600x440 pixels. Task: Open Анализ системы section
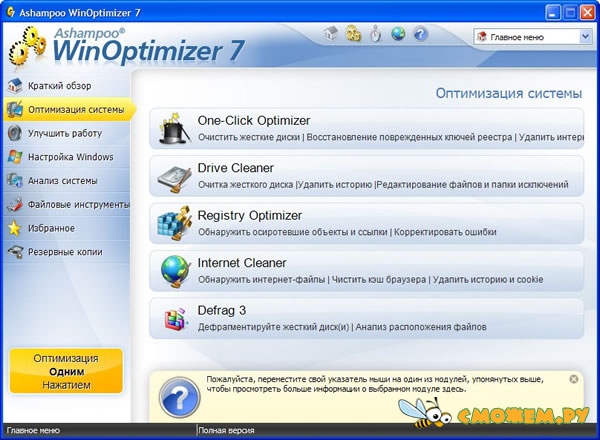coord(67,181)
